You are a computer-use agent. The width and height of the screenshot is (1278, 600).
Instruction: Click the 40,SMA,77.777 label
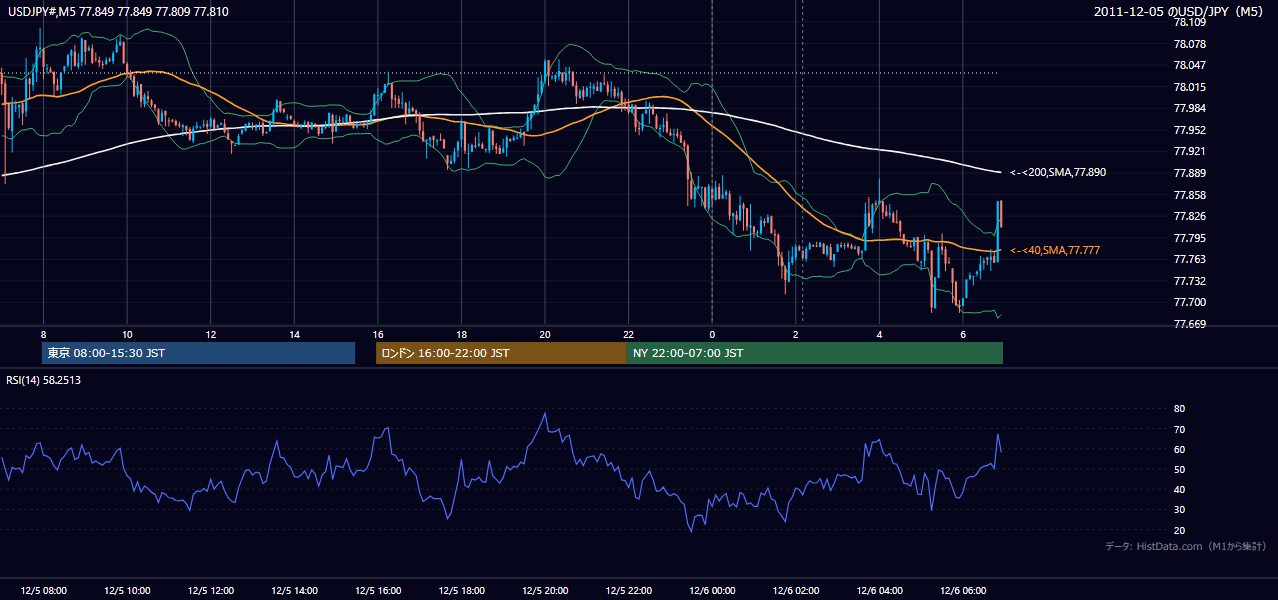[x=1055, y=250]
